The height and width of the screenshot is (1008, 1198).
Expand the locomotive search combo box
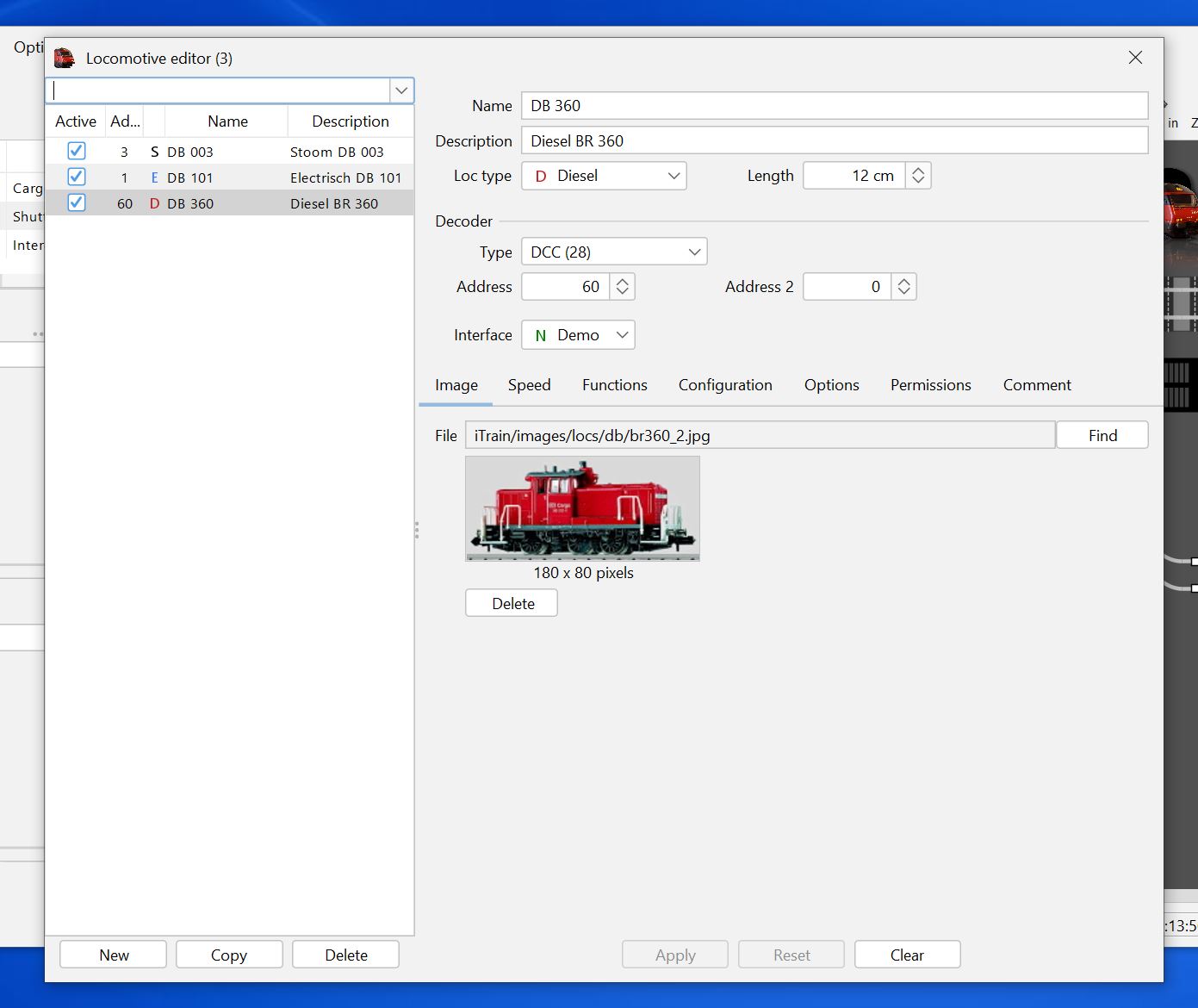click(x=400, y=90)
